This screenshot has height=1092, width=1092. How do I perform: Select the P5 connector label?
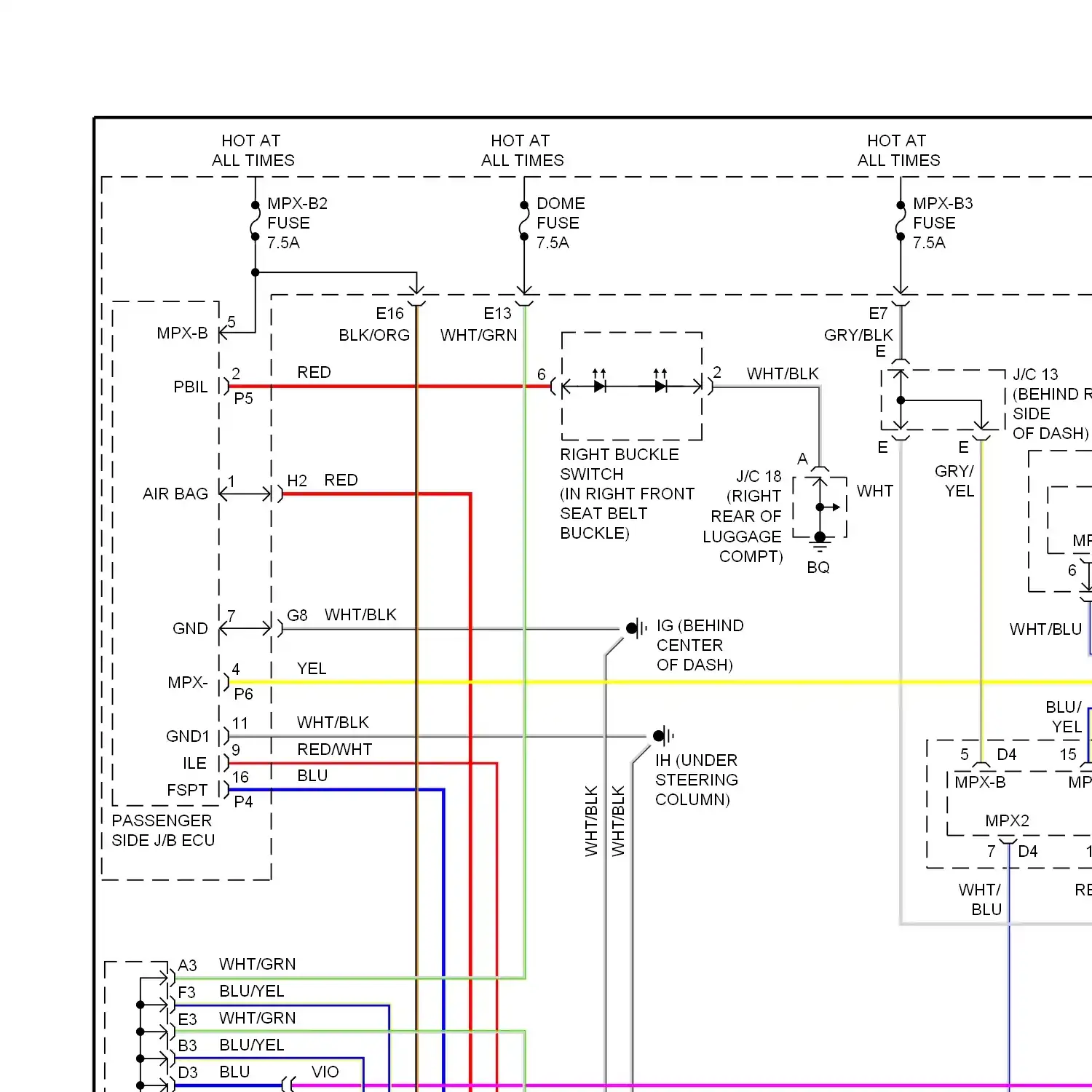click(x=243, y=398)
